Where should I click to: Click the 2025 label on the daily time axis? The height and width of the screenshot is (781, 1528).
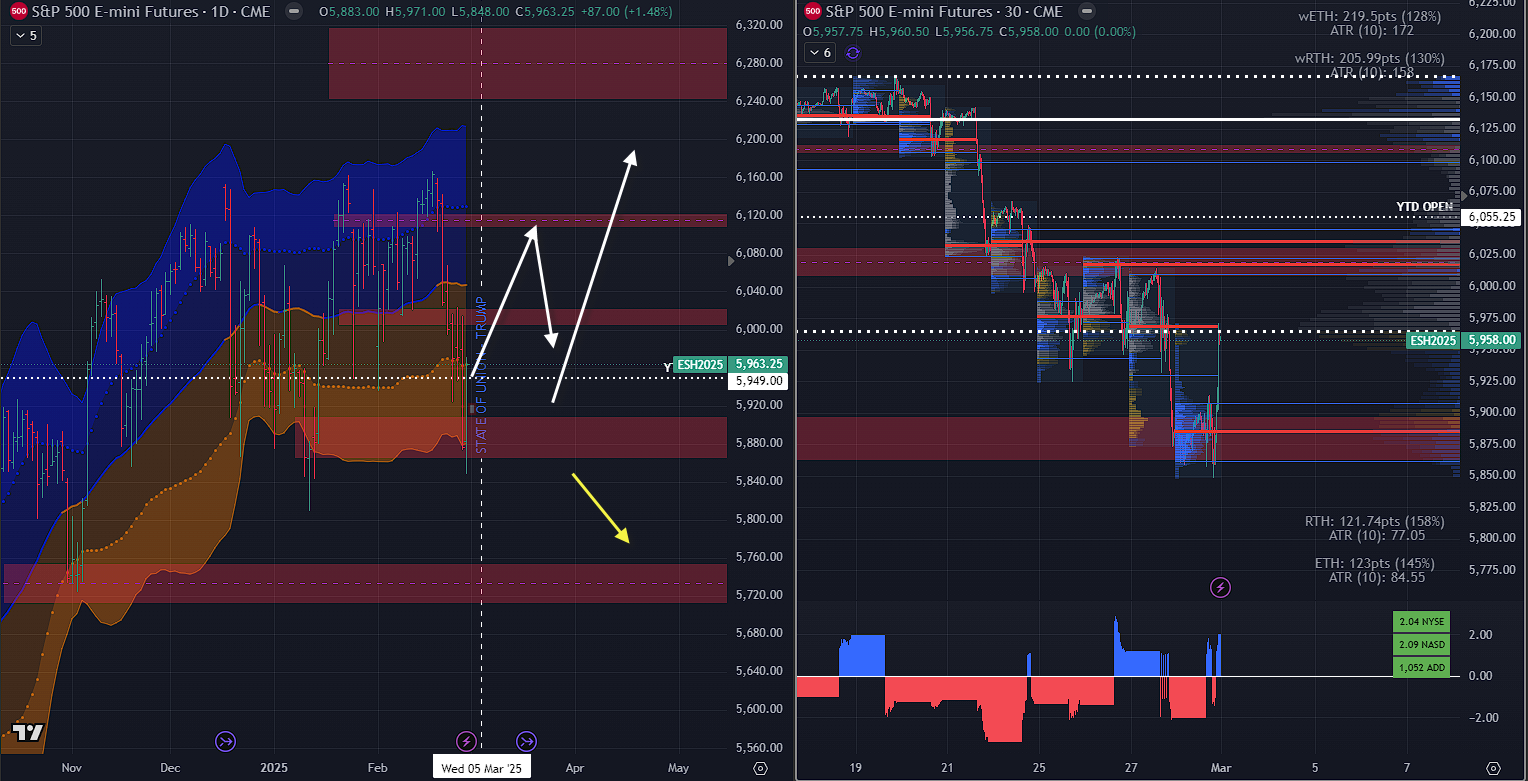[274, 768]
